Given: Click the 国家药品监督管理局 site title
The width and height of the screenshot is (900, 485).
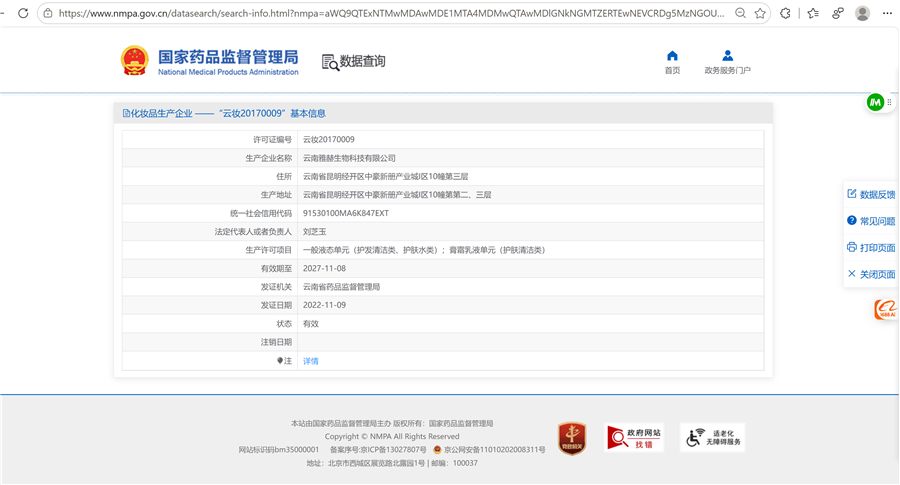Looking at the screenshot, I should point(228,57).
